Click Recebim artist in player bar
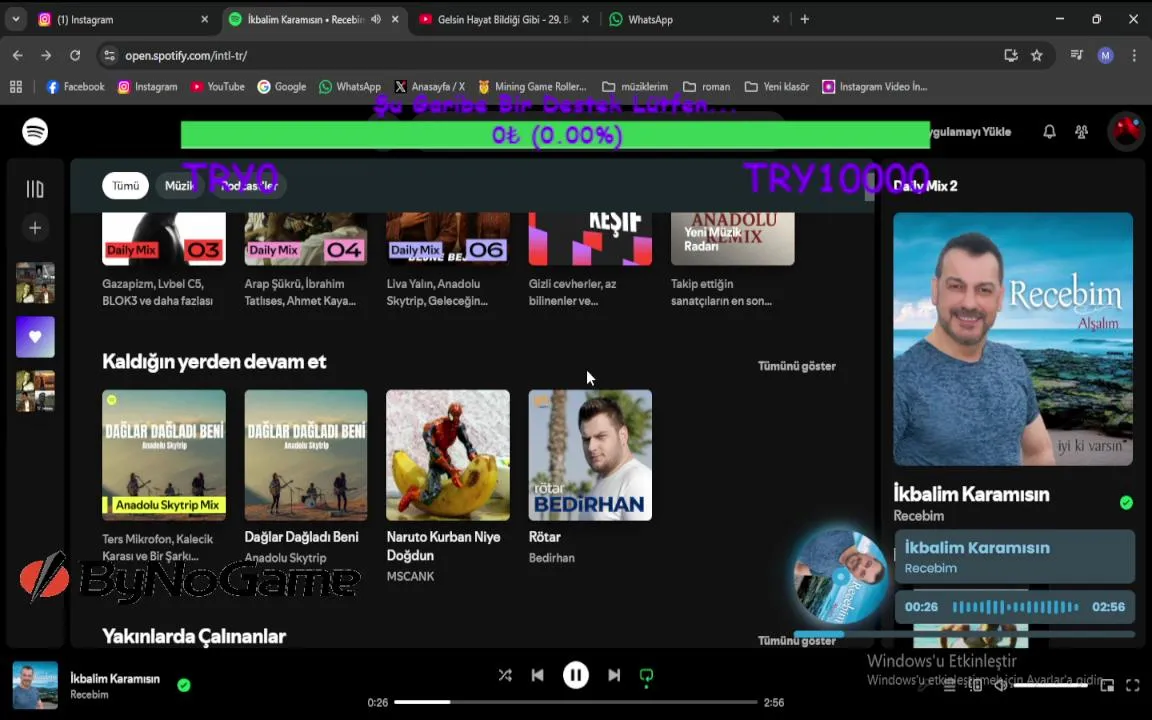The image size is (1152, 720). (89, 694)
